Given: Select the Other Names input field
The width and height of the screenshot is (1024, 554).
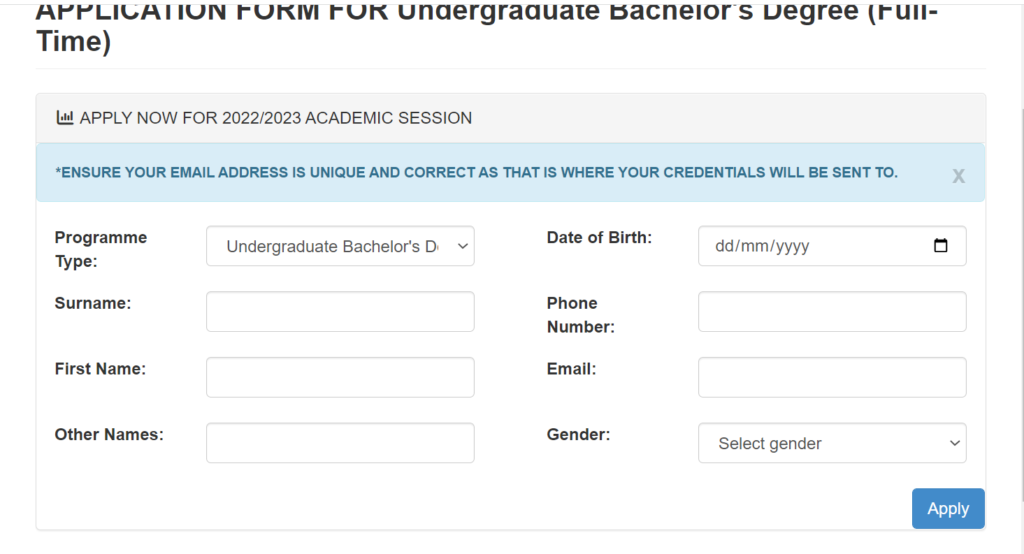Looking at the screenshot, I should pos(340,443).
